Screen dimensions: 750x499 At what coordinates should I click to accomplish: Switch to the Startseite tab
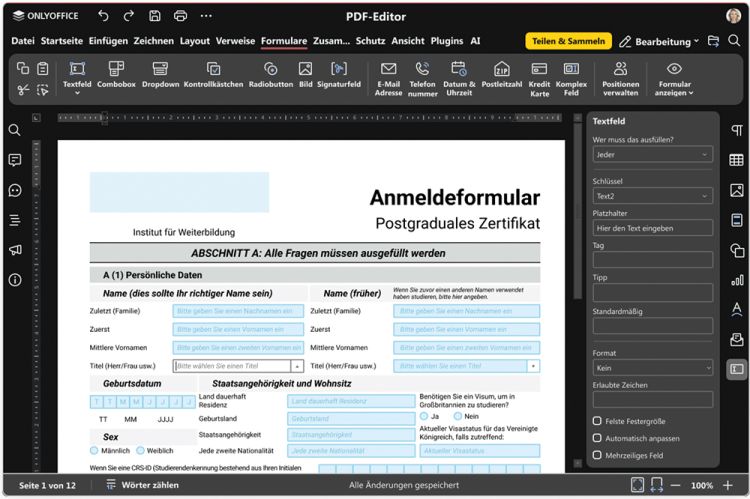coord(62,41)
